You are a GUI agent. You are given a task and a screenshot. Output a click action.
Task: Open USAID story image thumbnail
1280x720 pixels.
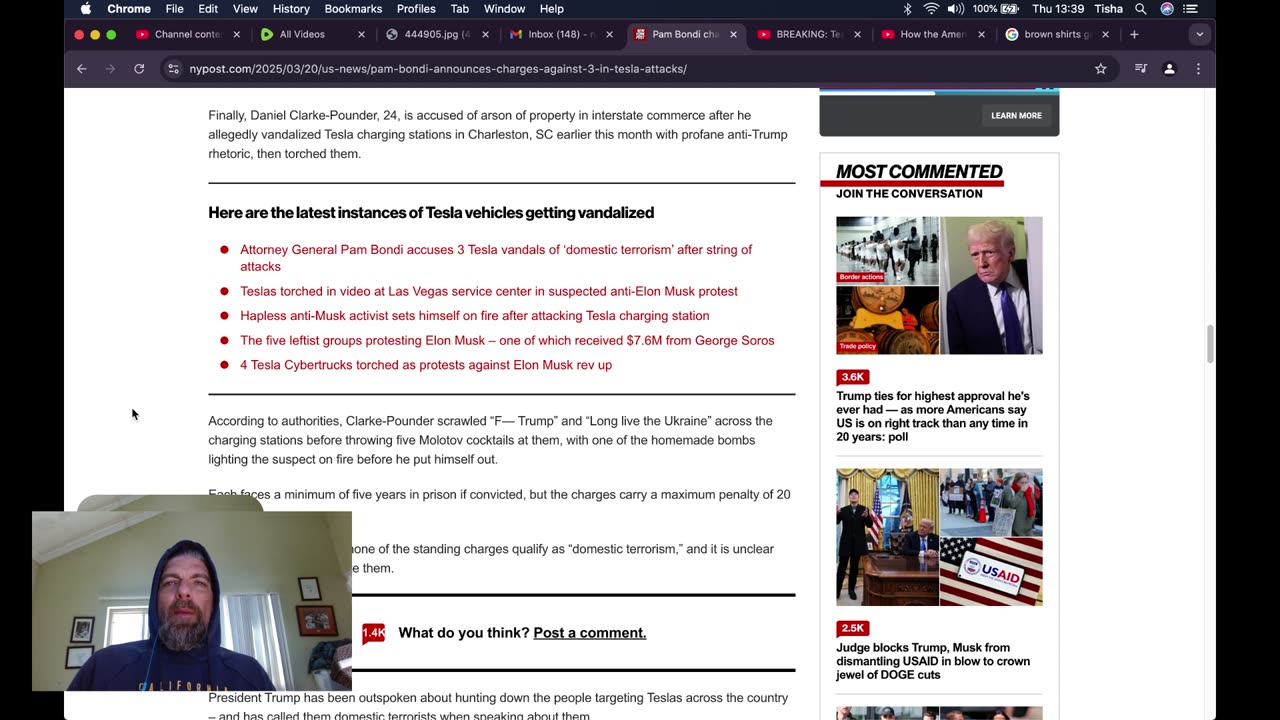click(939, 537)
